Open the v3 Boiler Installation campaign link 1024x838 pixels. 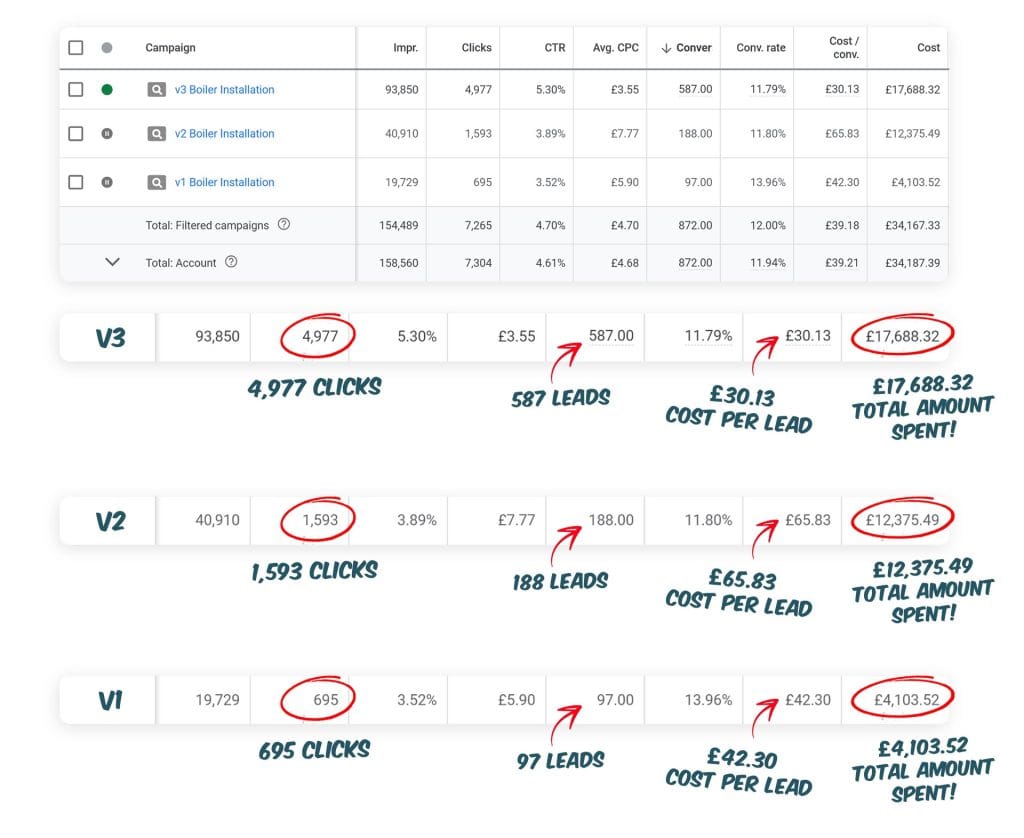click(224, 90)
